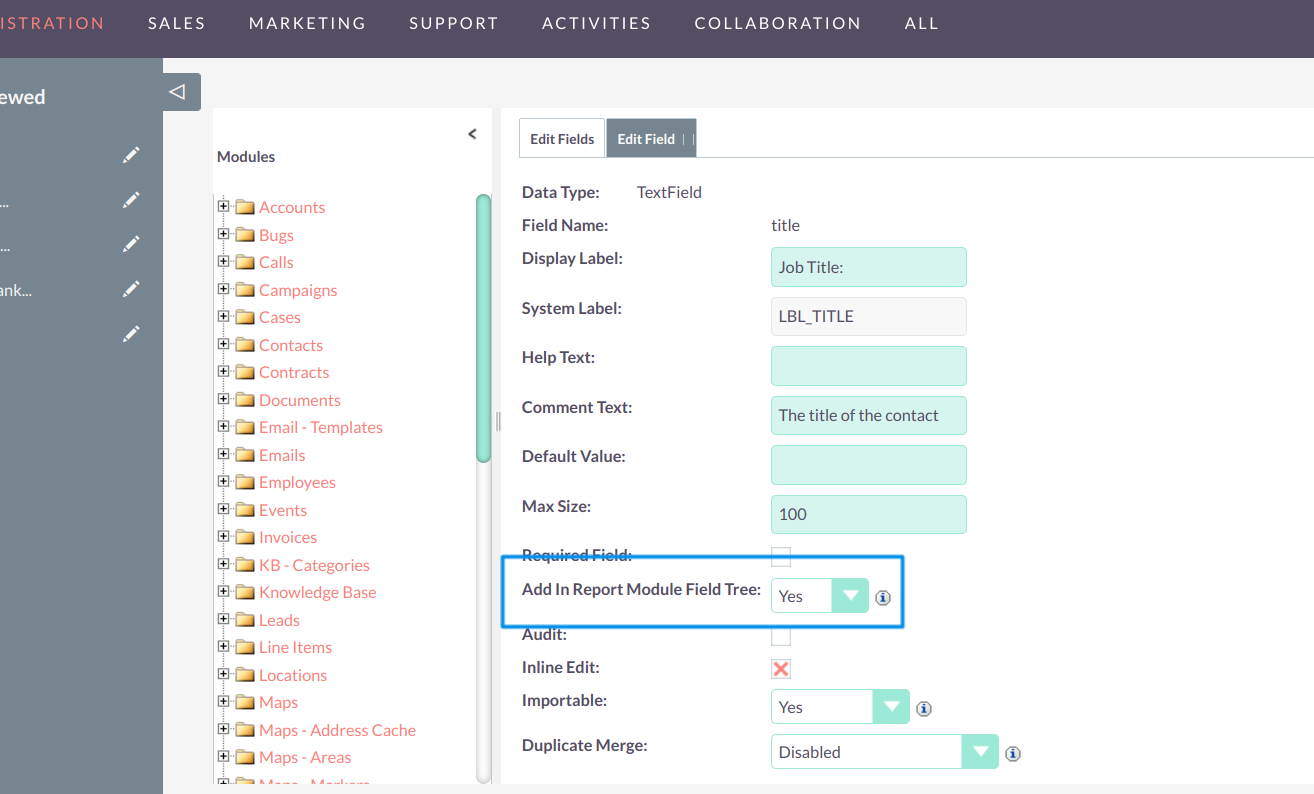Viewport: 1314px width, 794px height.
Task: Click the Contacts folder icon
Action: tap(245, 345)
